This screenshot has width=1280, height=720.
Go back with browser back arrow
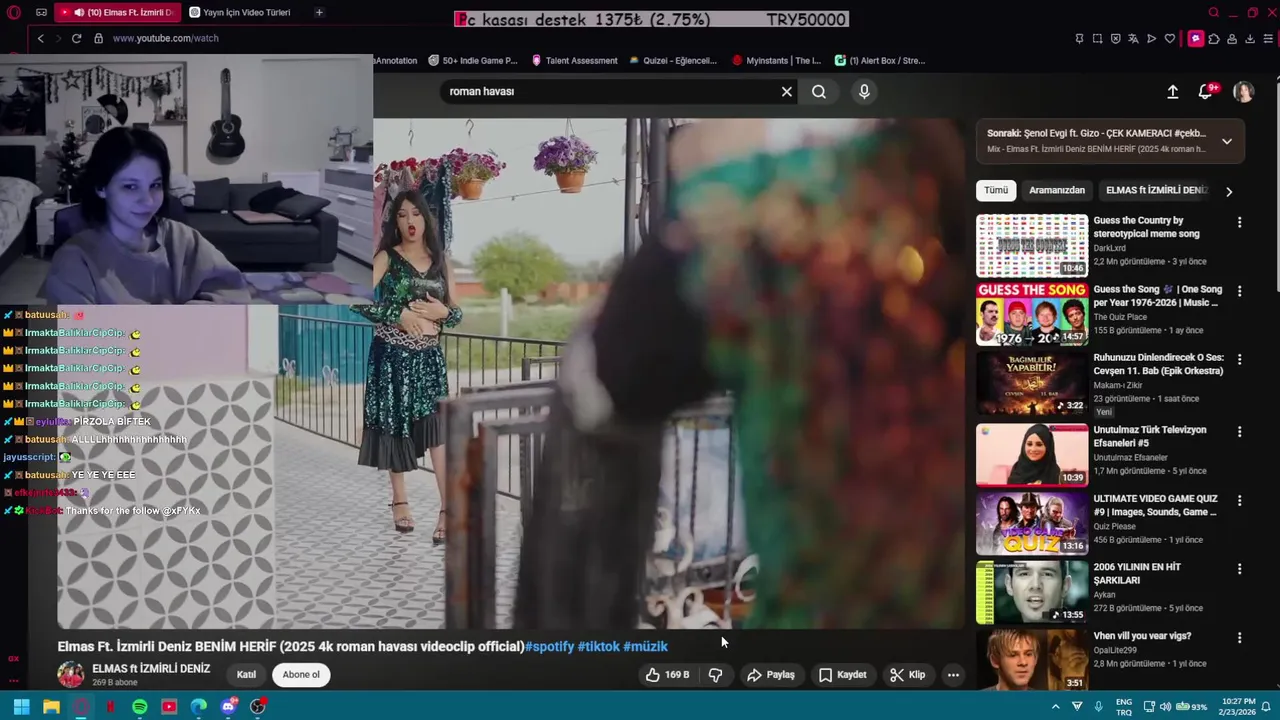[x=41, y=38]
